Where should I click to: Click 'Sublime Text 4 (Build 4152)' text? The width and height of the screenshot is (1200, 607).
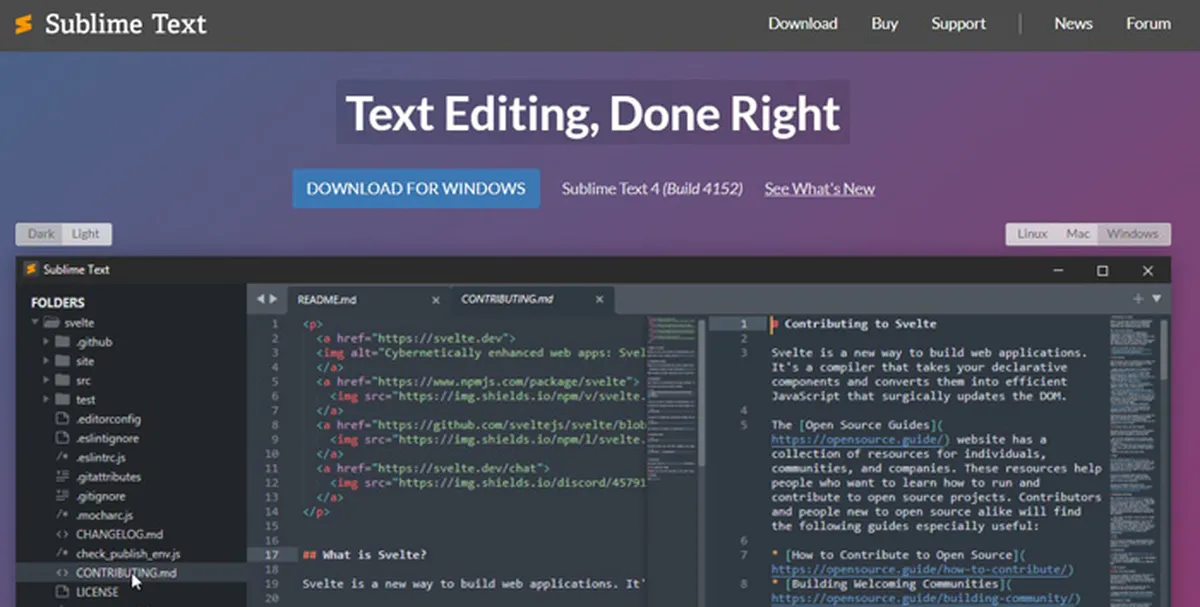point(652,189)
